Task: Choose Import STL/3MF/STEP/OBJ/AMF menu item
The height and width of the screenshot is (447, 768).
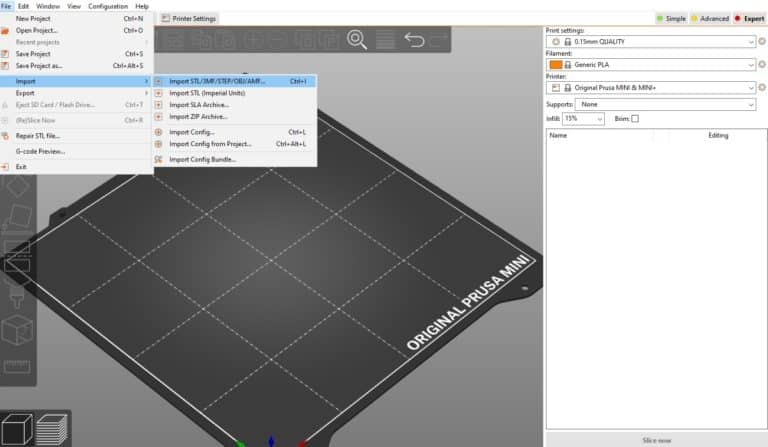Action: pyautogui.click(x=235, y=81)
